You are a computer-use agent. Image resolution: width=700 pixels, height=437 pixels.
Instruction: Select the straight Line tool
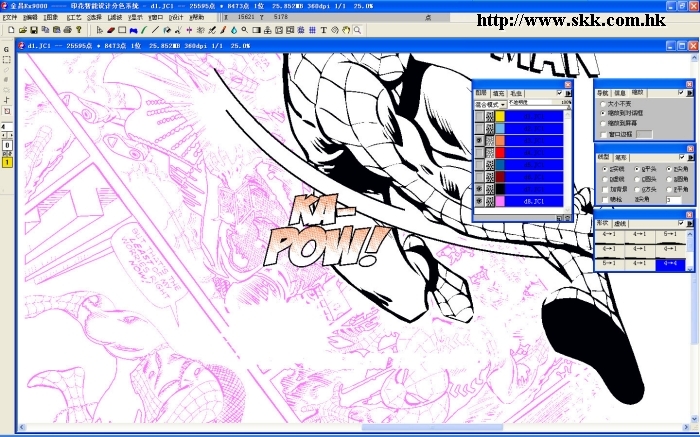click(x=155, y=30)
